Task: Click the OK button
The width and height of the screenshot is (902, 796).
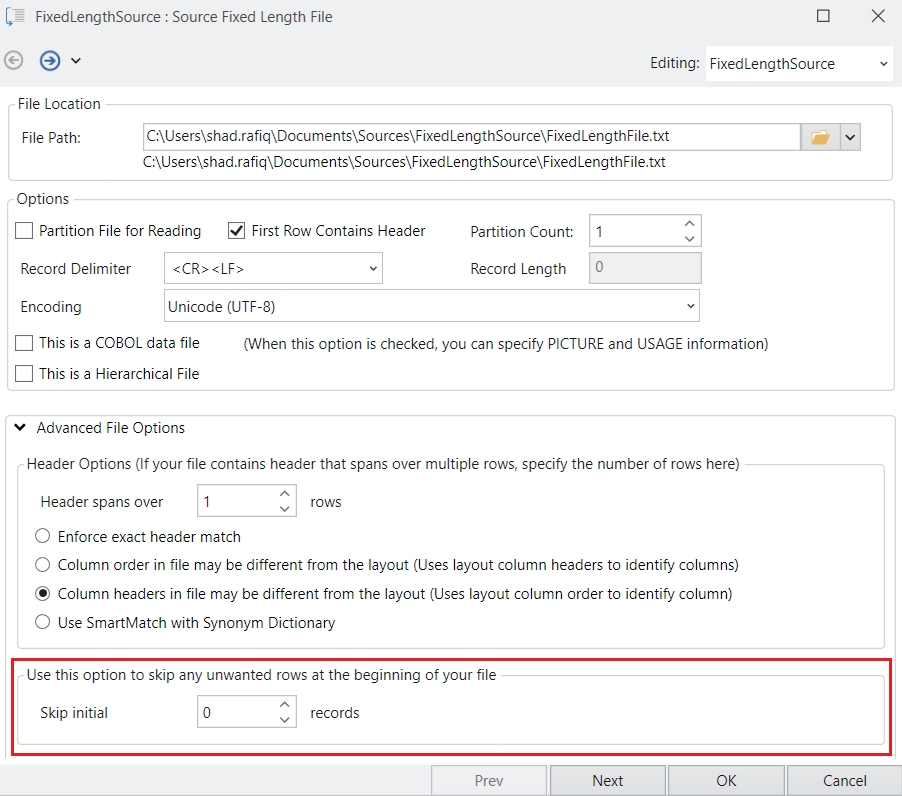Action: click(x=726, y=781)
